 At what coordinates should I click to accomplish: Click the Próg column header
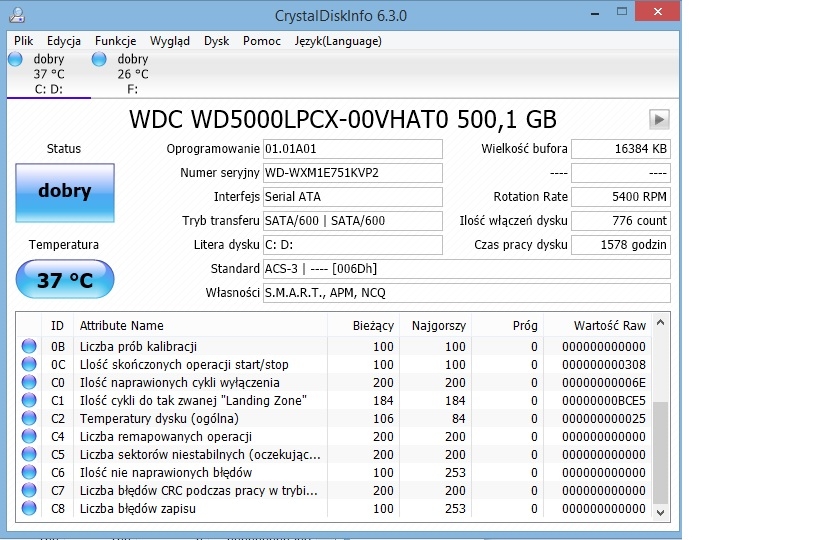(508, 325)
